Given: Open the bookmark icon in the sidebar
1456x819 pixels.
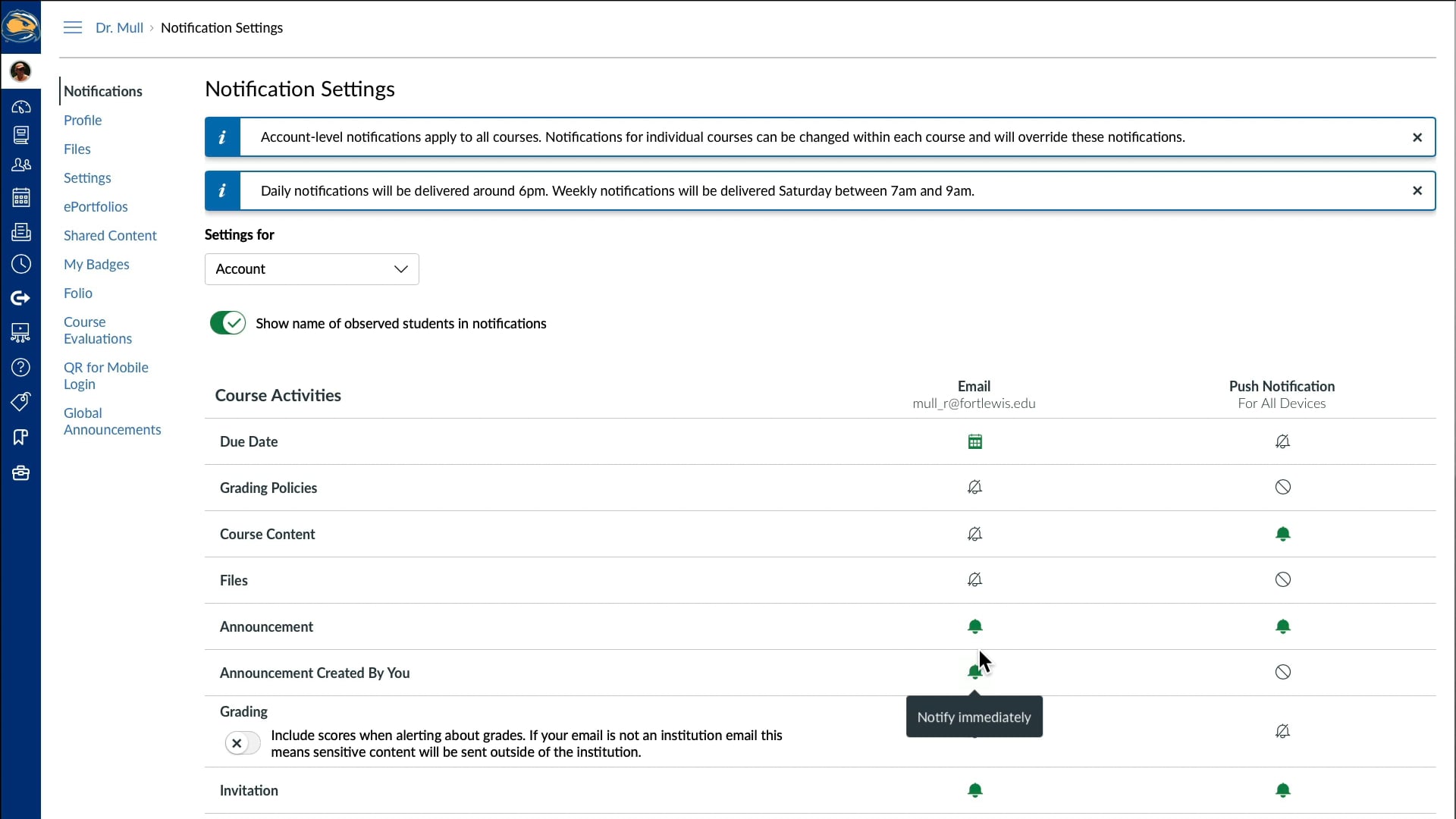Looking at the screenshot, I should click(20, 437).
